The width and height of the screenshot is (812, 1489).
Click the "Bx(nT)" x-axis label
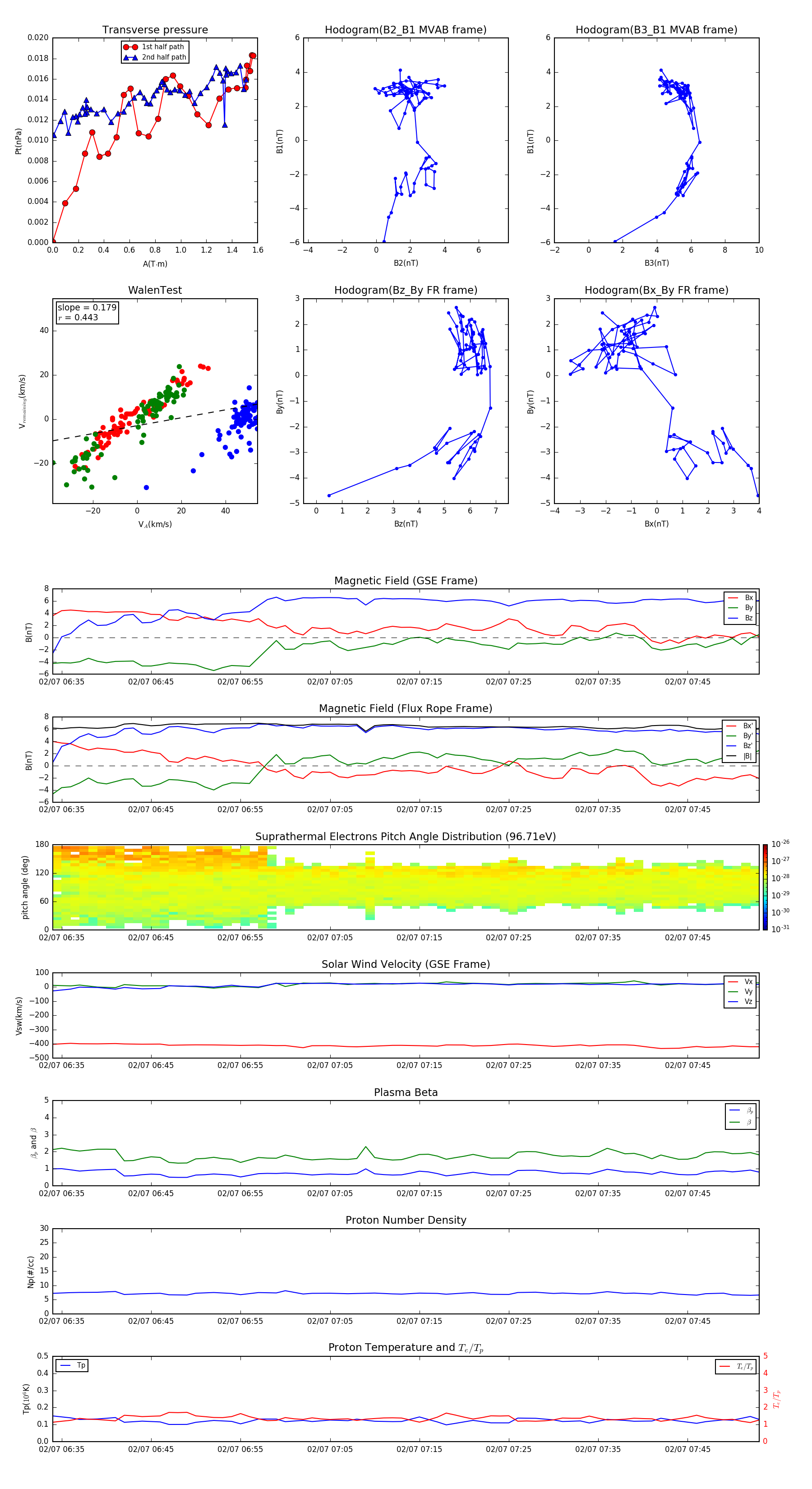pos(656,524)
